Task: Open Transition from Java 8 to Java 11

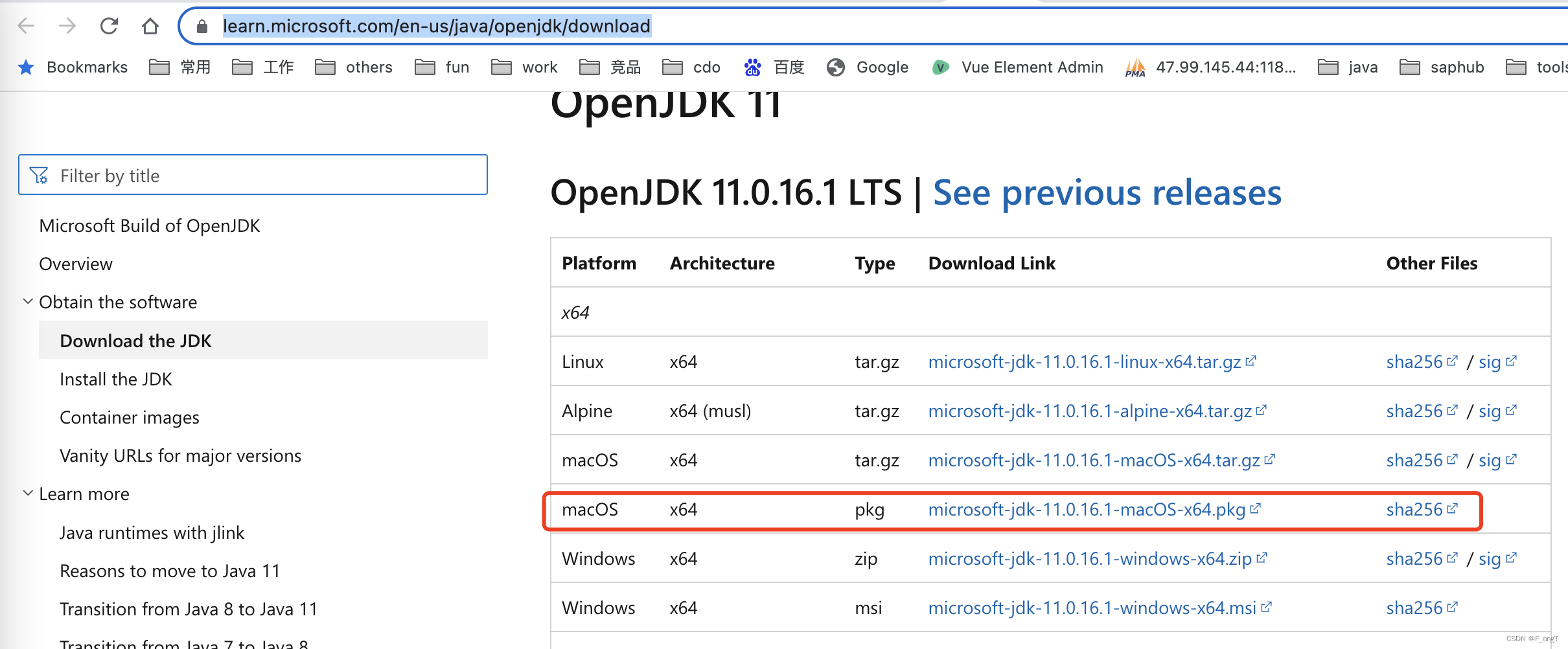Action: [189, 609]
